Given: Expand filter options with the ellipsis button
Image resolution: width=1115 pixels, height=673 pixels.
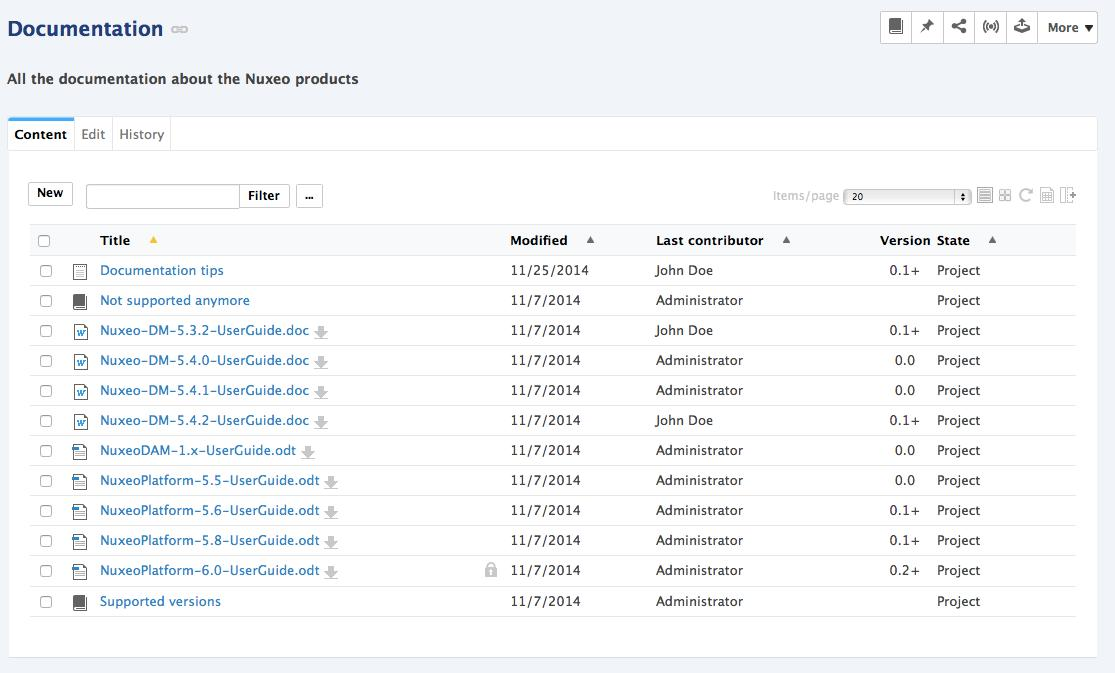Looking at the screenshot, I should [309, 196].
